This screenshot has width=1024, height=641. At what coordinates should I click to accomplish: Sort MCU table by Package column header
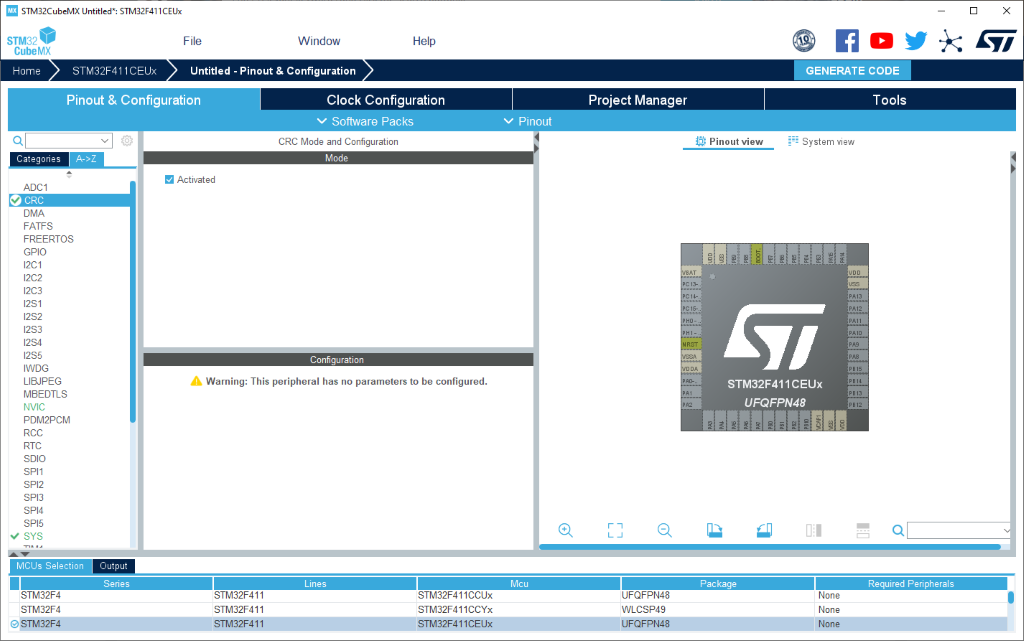point(718,584)
